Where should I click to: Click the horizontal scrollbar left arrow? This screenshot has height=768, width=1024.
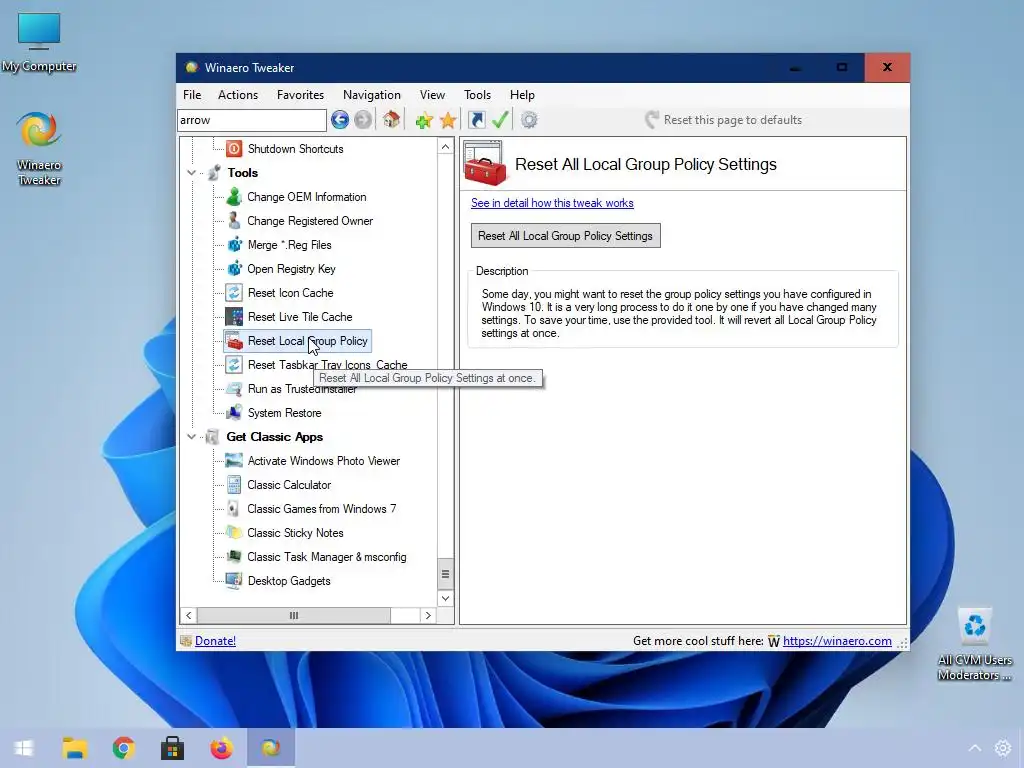[x=189, y=615]
